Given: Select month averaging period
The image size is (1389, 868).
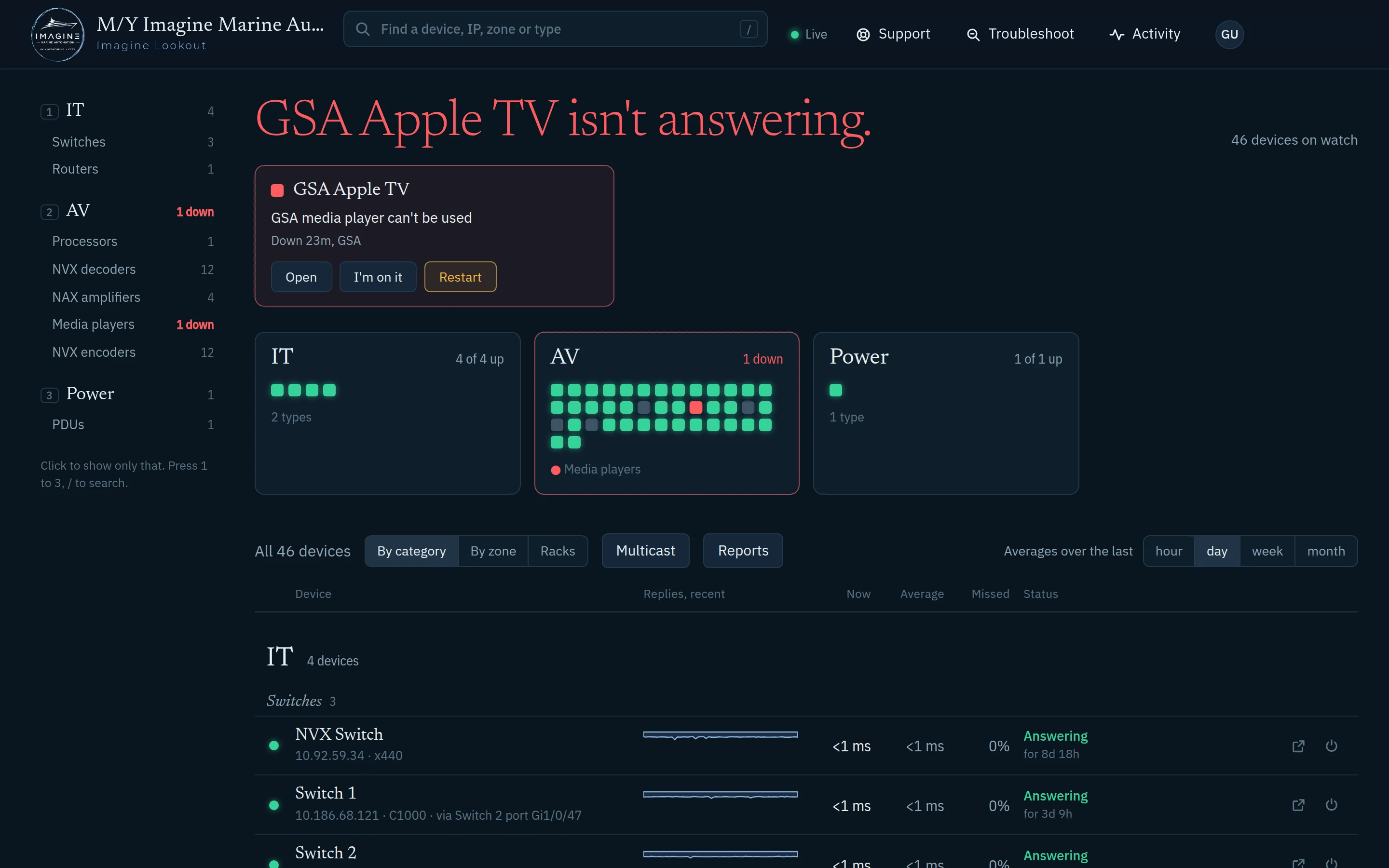Looking at the screenshot, I should [x=1326, y=551].
